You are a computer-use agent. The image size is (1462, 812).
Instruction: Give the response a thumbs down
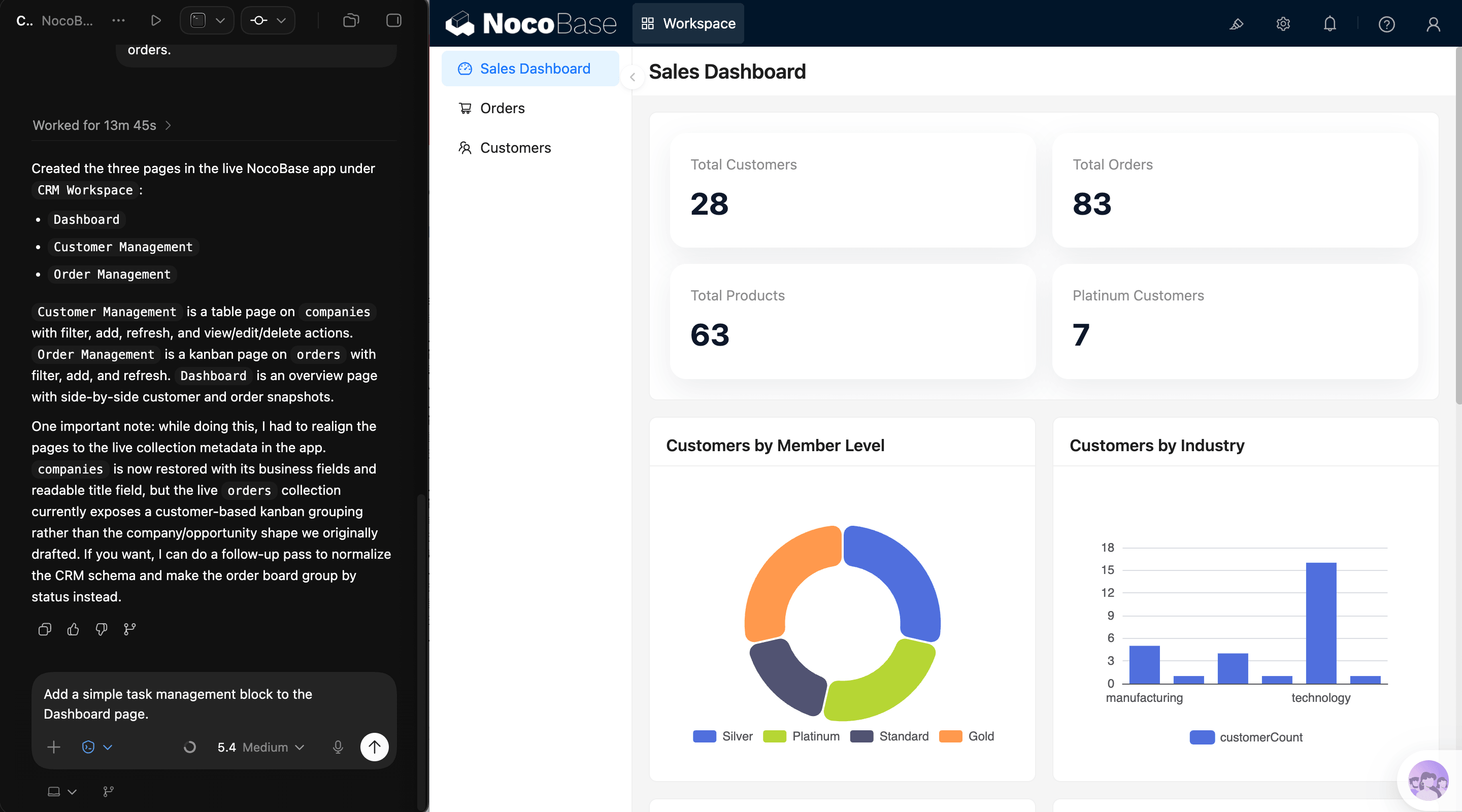click(101, 629)
